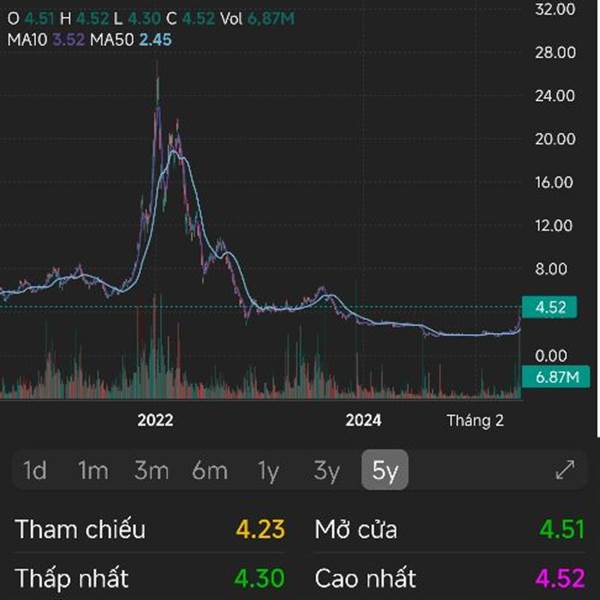The image size is (600, 600).
Task: Switch to the 3m timeframe
Action: click(152, 470)
